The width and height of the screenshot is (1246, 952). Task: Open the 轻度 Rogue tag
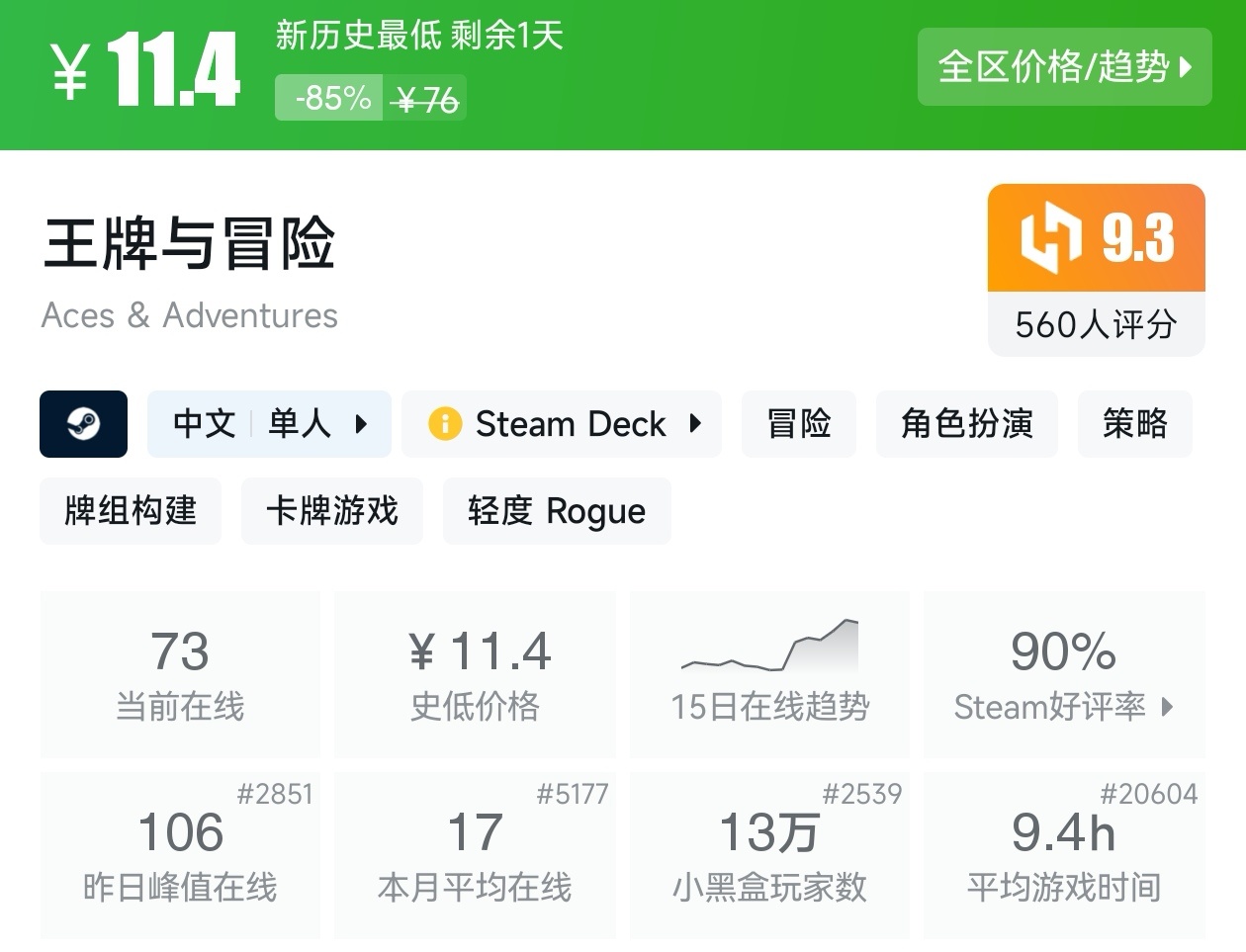coord(557,511)
